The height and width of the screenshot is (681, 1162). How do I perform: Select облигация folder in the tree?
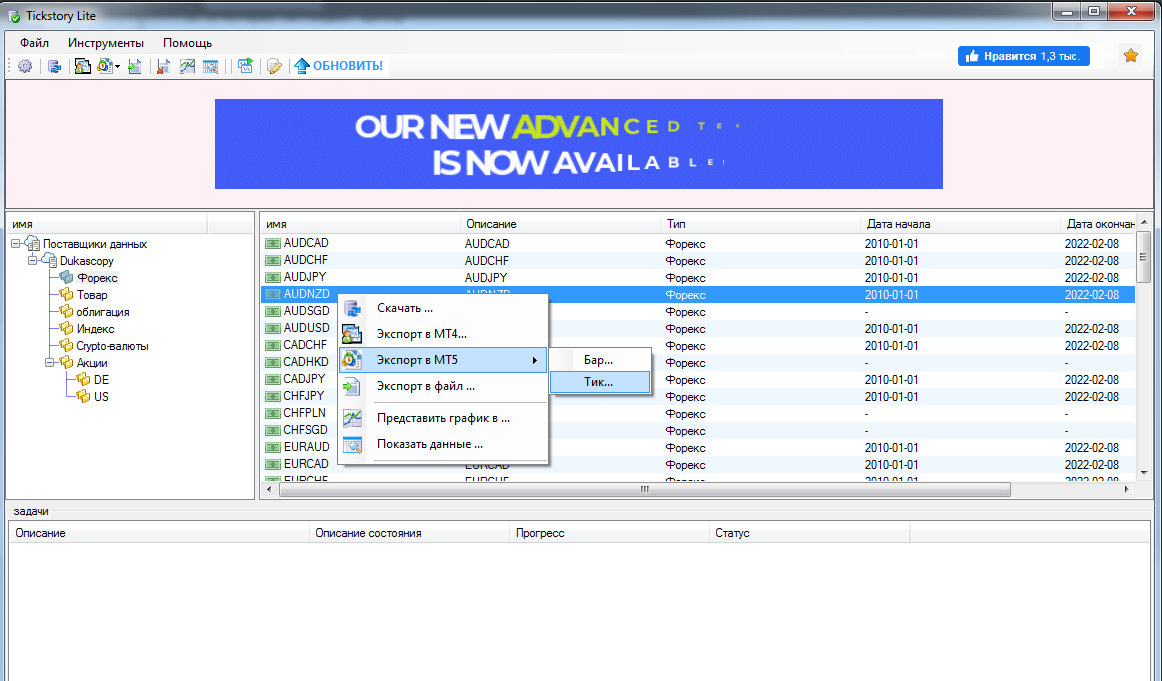(x=102, y=312)
